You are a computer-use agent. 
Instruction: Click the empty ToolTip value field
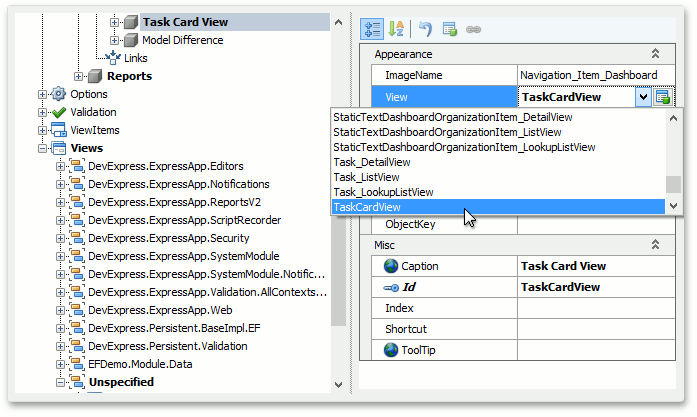[x=596, y=350]
